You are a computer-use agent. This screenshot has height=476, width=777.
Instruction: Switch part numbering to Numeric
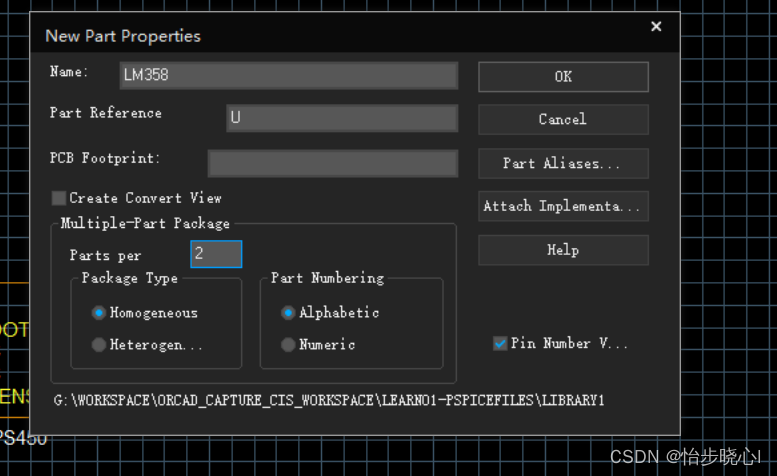pos(288,345)
